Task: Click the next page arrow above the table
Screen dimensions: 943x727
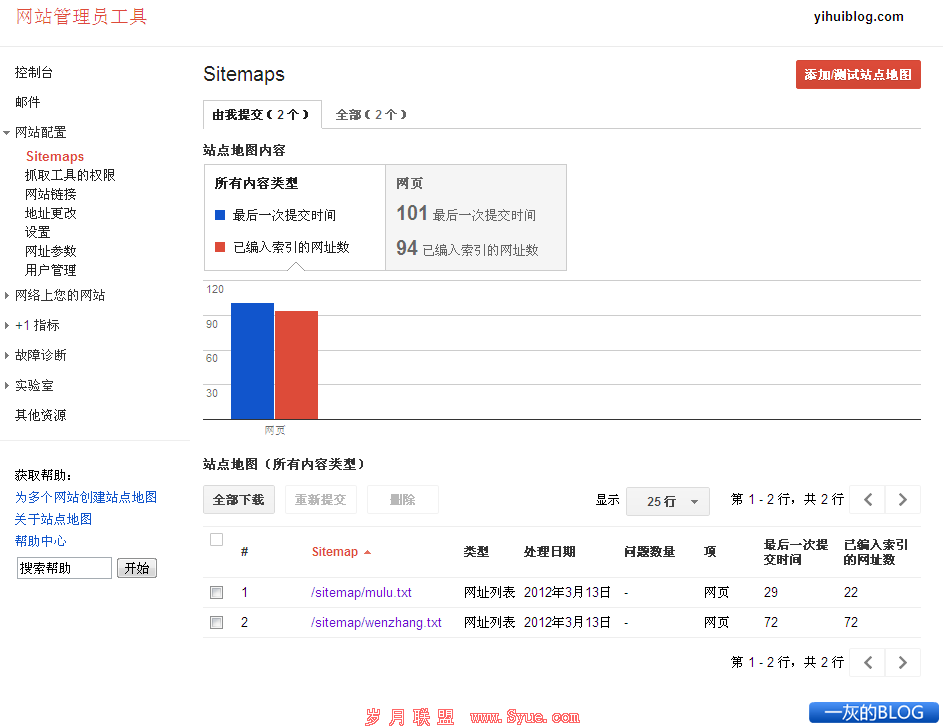Action: tap(902, 499)
